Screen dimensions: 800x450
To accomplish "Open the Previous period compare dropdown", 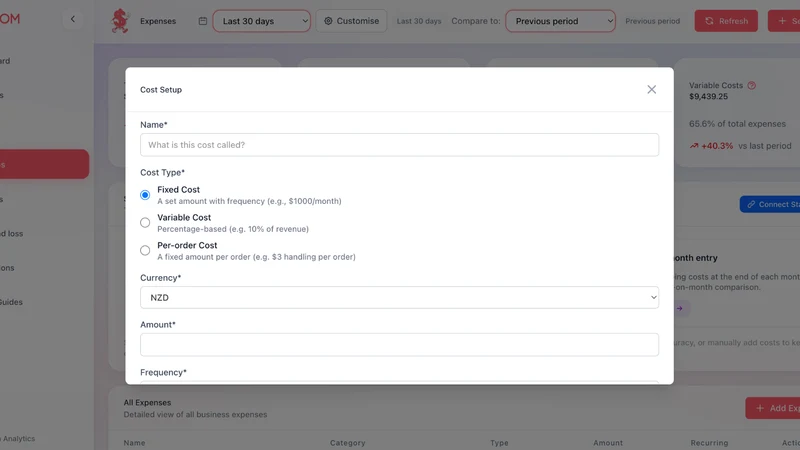I will point(560,21).
